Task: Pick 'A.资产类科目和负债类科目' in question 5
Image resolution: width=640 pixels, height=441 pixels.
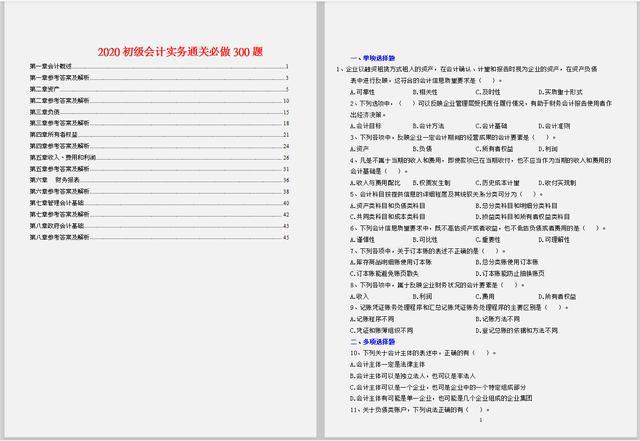Action: pyautogui.click(x=388, y=204)
